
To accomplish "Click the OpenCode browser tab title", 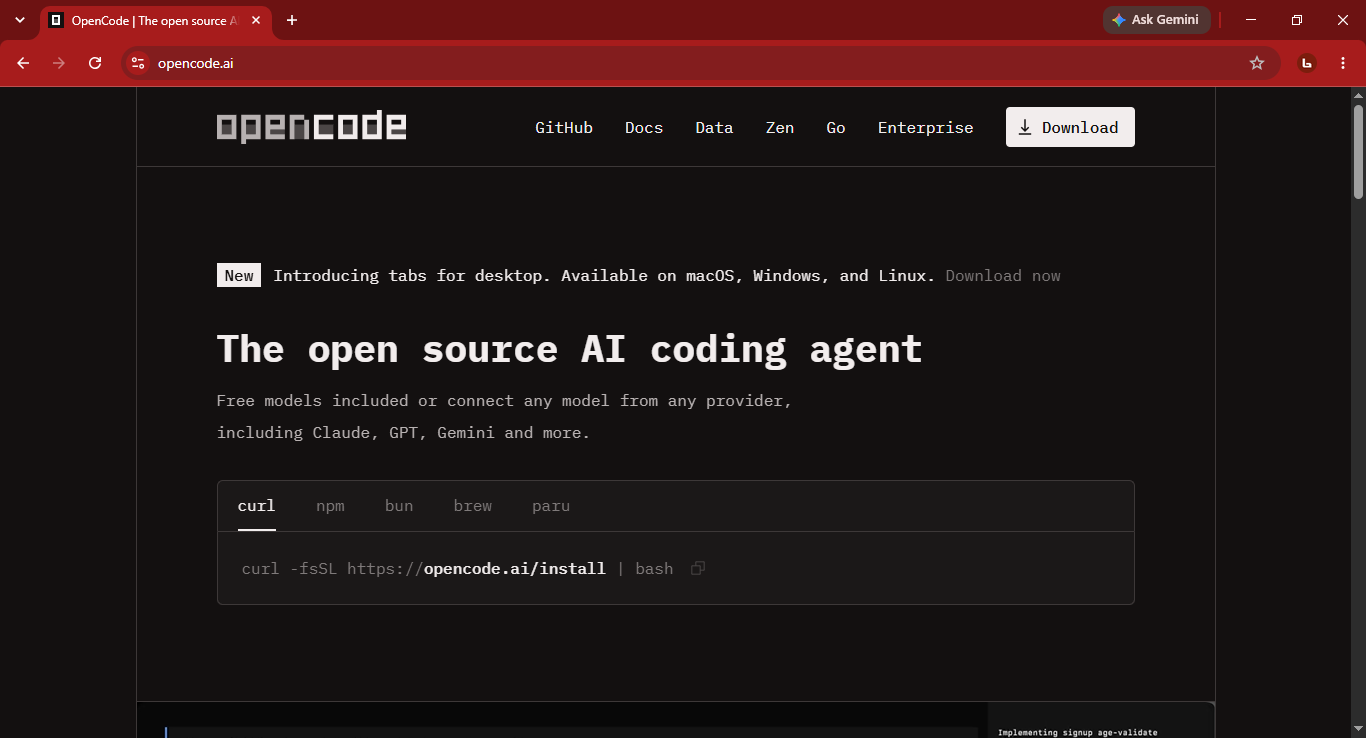I will (155, 20).
